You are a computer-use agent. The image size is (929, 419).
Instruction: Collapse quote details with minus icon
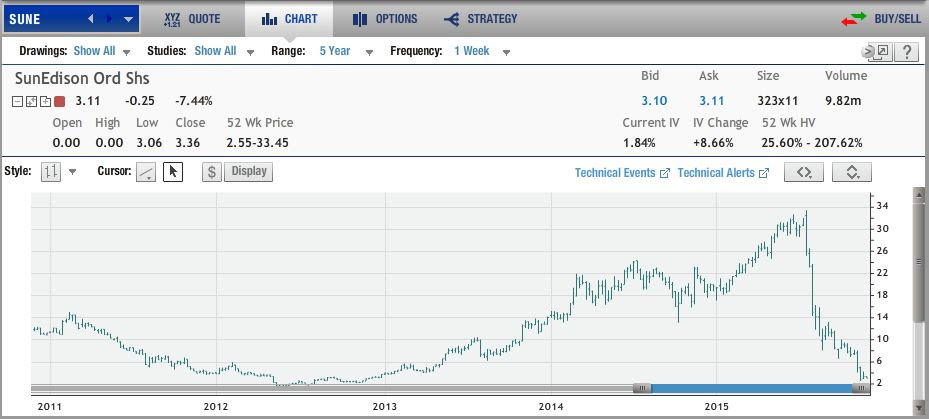[17, 101]
